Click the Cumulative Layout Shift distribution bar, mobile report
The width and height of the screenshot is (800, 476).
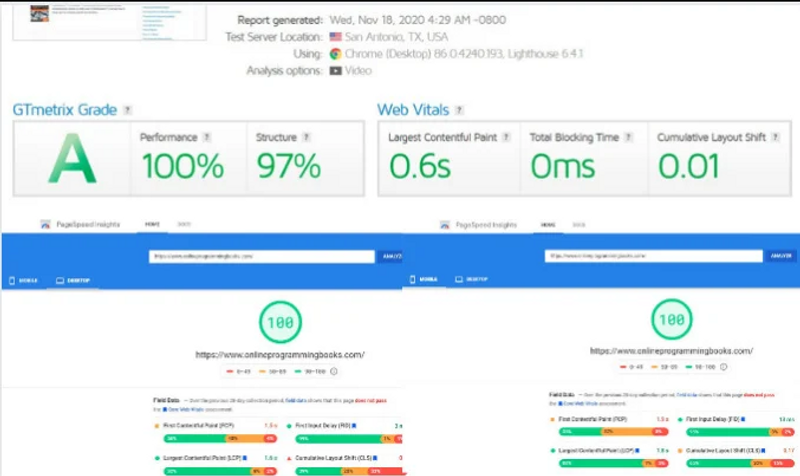740,463
